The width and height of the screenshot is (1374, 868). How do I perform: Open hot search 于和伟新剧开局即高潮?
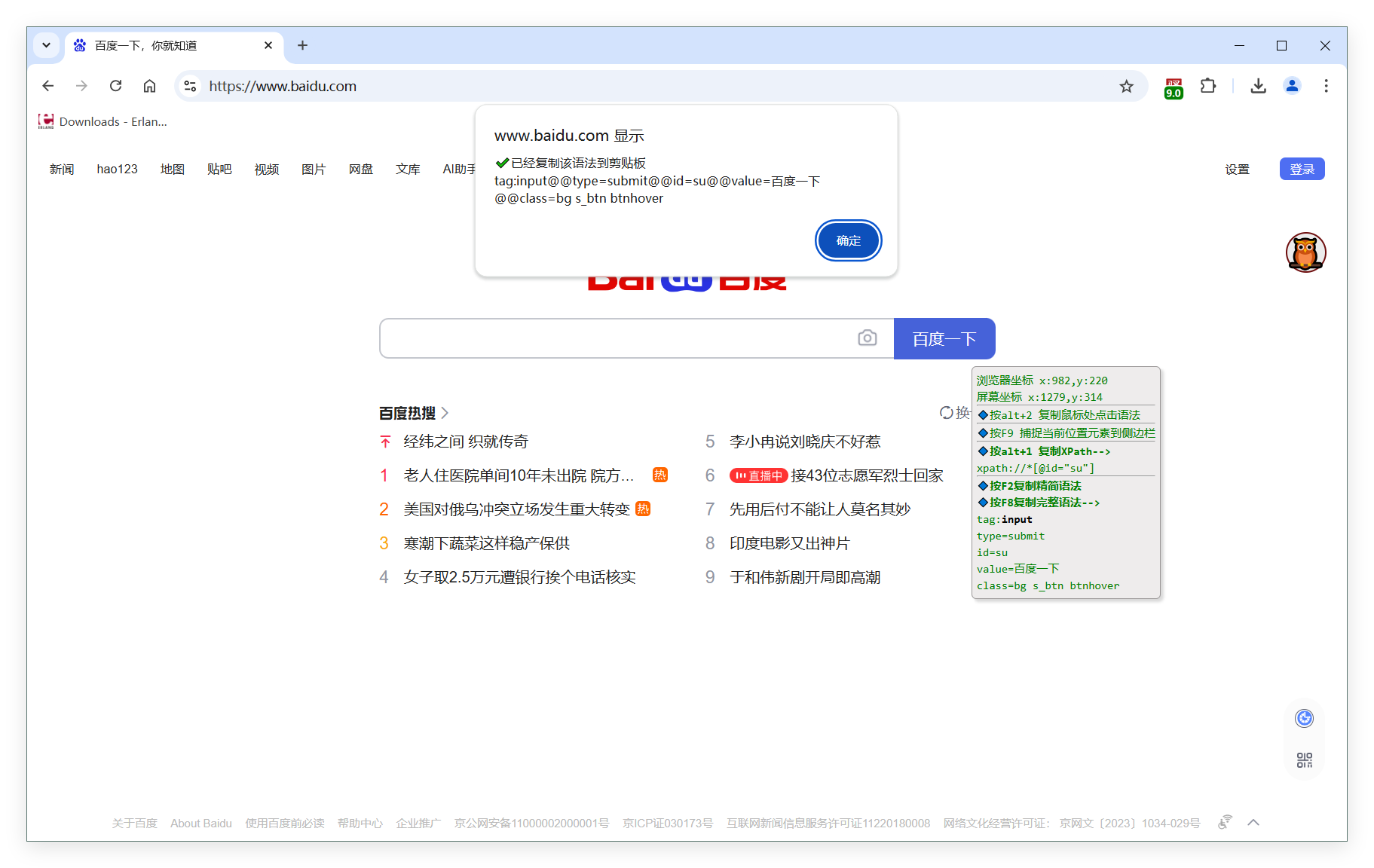coord(805,577)
